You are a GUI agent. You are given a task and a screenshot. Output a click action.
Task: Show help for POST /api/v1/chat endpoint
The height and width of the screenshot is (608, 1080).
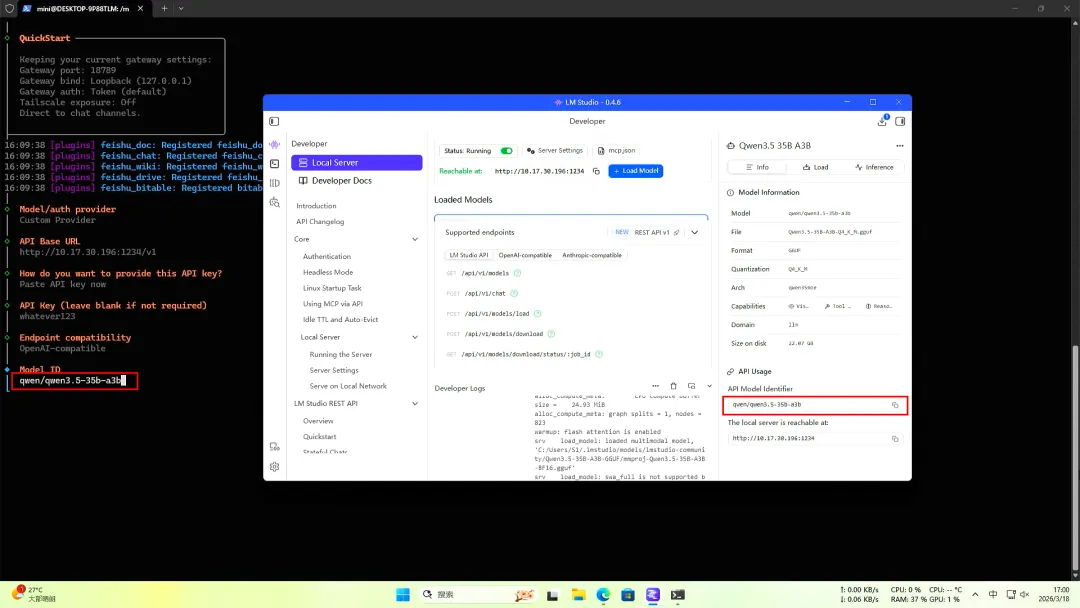[x=514, y=293]
